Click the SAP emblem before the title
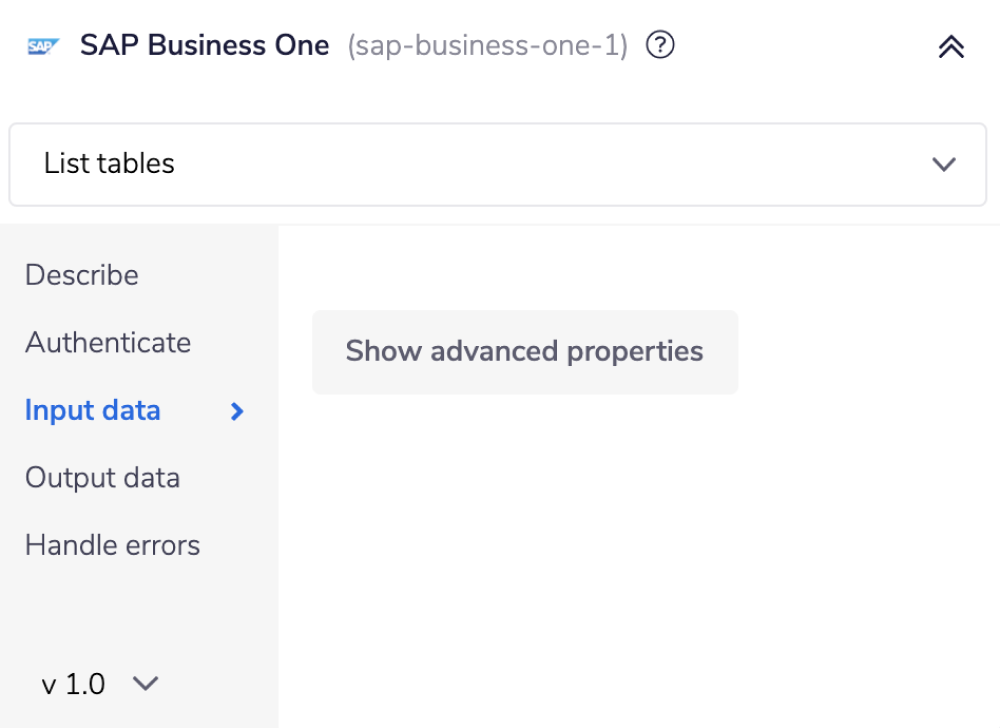The width and height of the screenshot is (1000, 728). pyautogui.click(x=43, y=44)
